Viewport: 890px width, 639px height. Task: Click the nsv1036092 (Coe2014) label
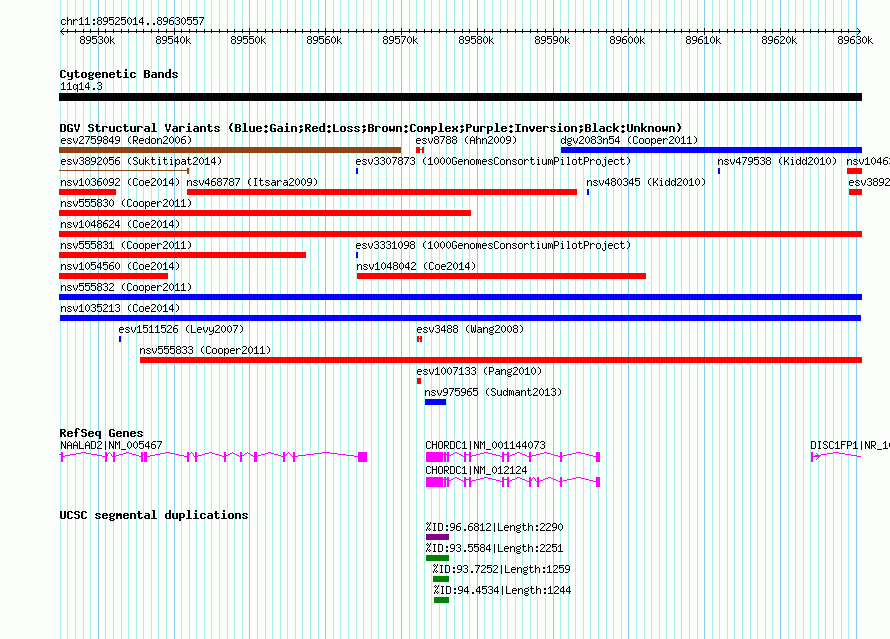click(x=120, y=182)
